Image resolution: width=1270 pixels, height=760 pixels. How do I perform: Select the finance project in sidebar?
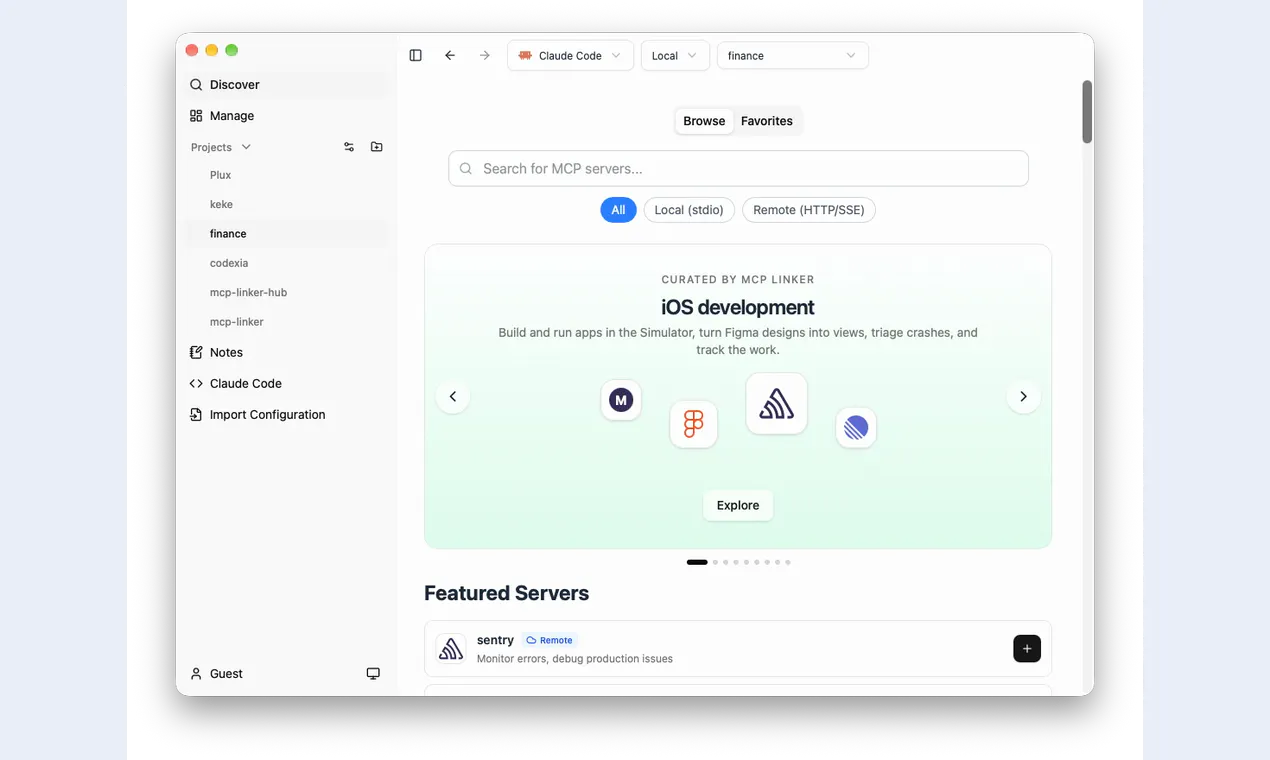coord(286,234)
